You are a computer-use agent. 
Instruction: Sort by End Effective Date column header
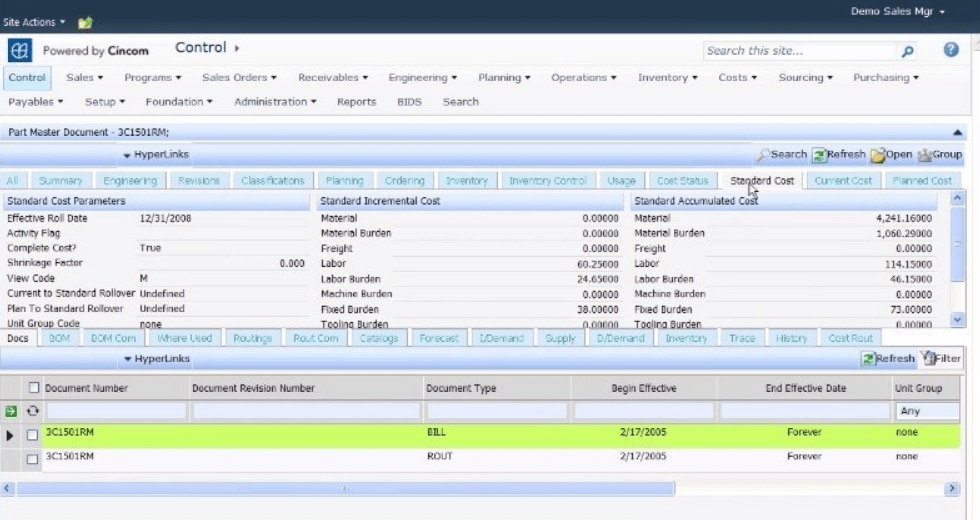(x=805, y=388)
